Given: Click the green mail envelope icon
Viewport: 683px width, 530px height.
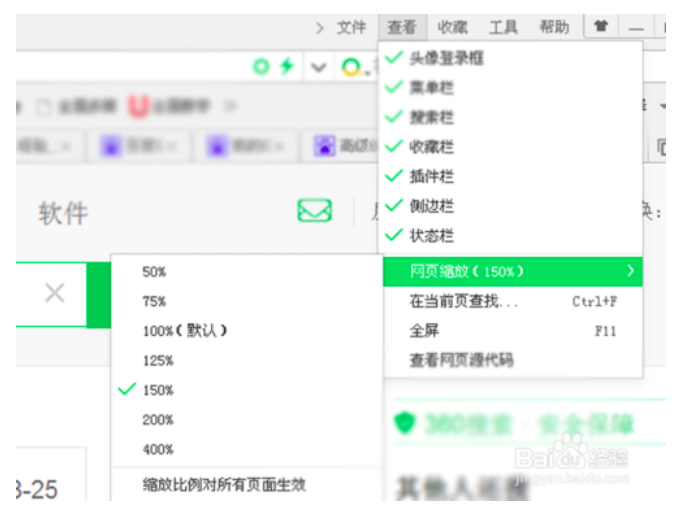Looking at the screenshot, I should click(x=314, y=211).
